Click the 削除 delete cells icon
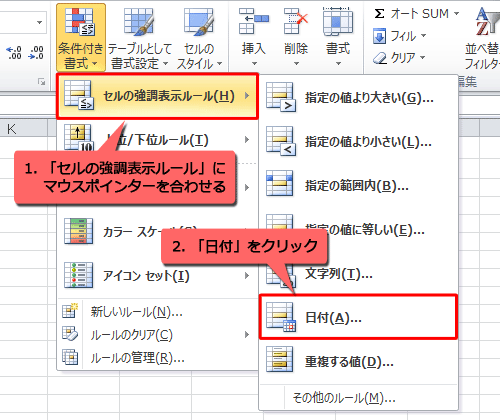 (x=296, y=21)
